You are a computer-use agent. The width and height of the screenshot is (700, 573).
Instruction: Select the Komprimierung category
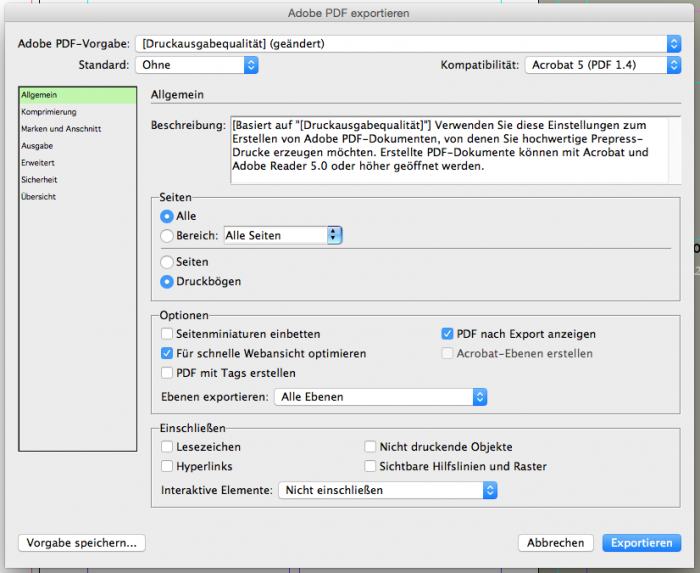tap(78, 112)
